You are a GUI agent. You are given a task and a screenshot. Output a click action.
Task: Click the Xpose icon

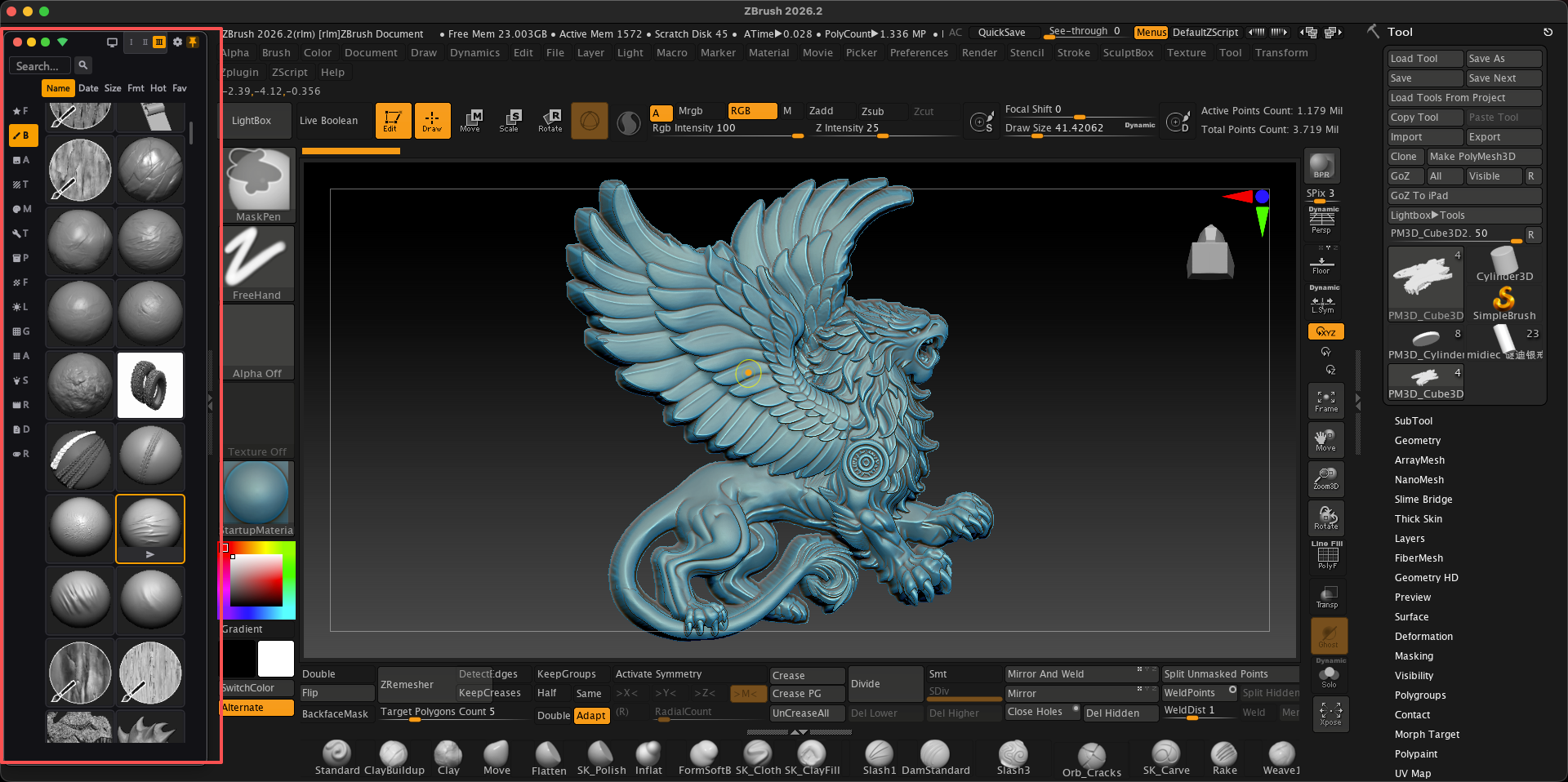point(1330,713)
